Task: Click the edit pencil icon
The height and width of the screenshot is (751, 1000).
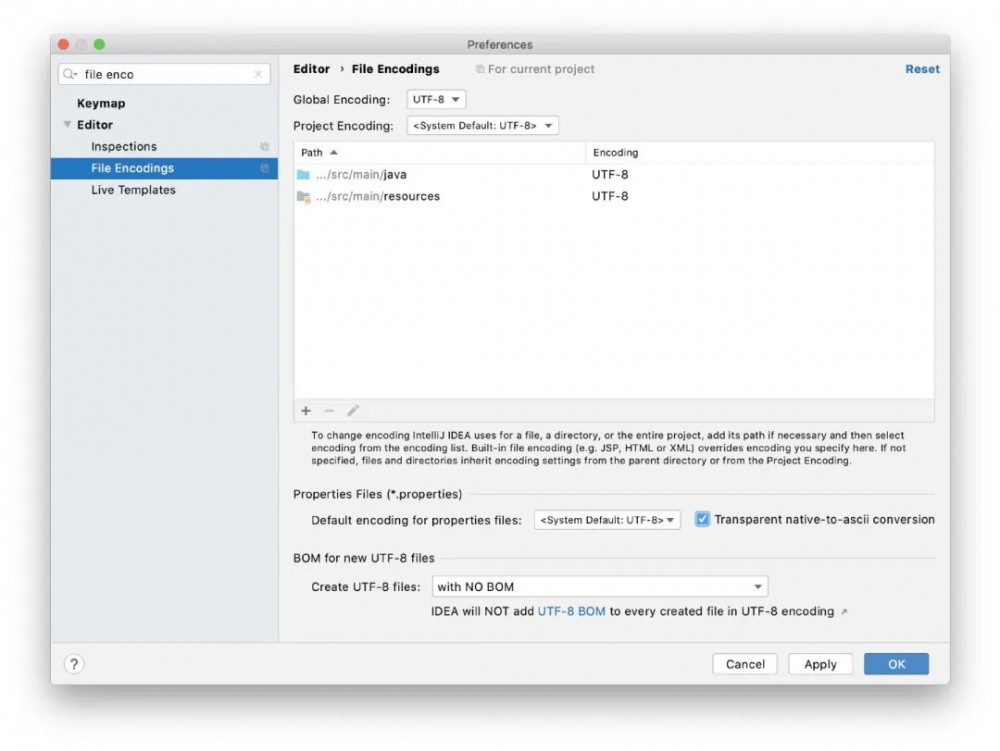Action: click(353, 411)
